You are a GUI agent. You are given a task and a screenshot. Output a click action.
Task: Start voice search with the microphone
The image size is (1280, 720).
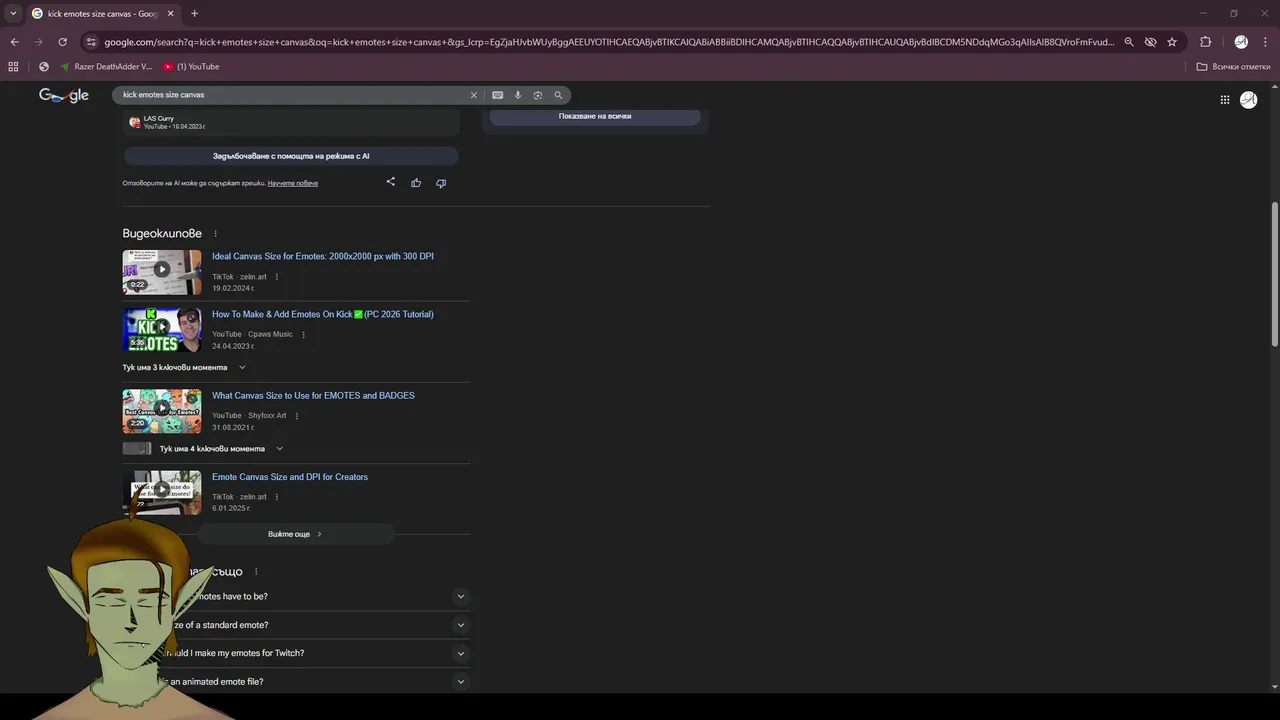point(517,95)
